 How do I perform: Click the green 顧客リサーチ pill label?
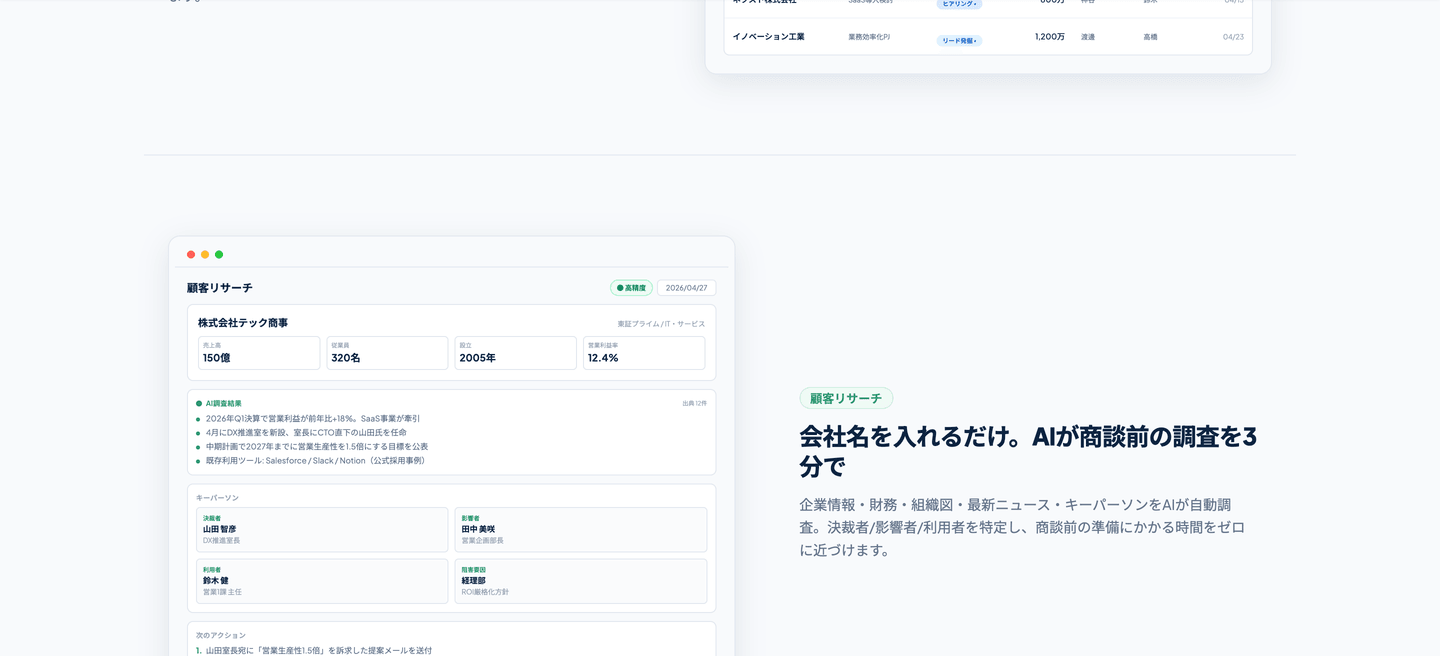pos(846,398)
